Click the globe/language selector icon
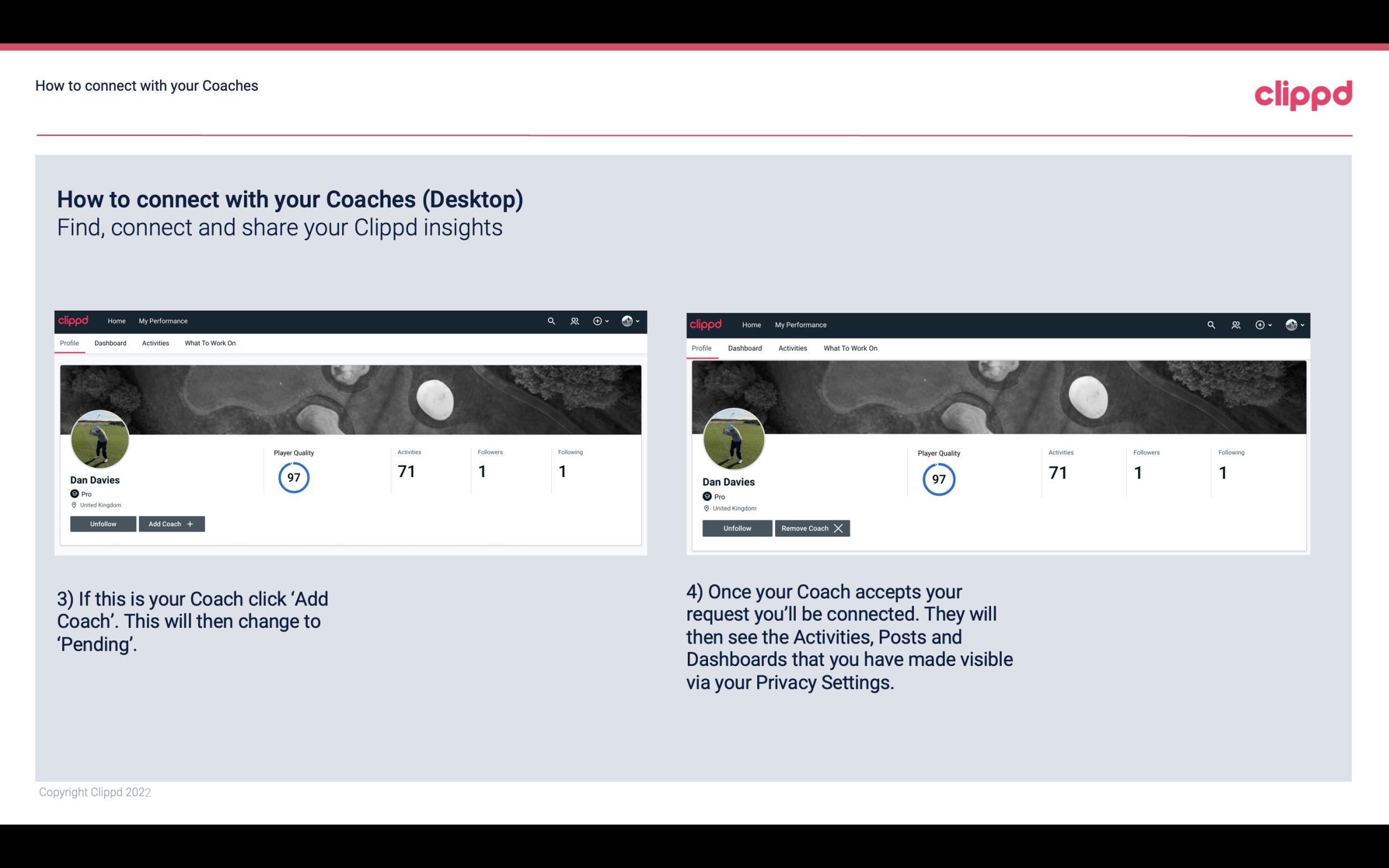Screen dimensions: 1389x868 click(x=627, y=320)
